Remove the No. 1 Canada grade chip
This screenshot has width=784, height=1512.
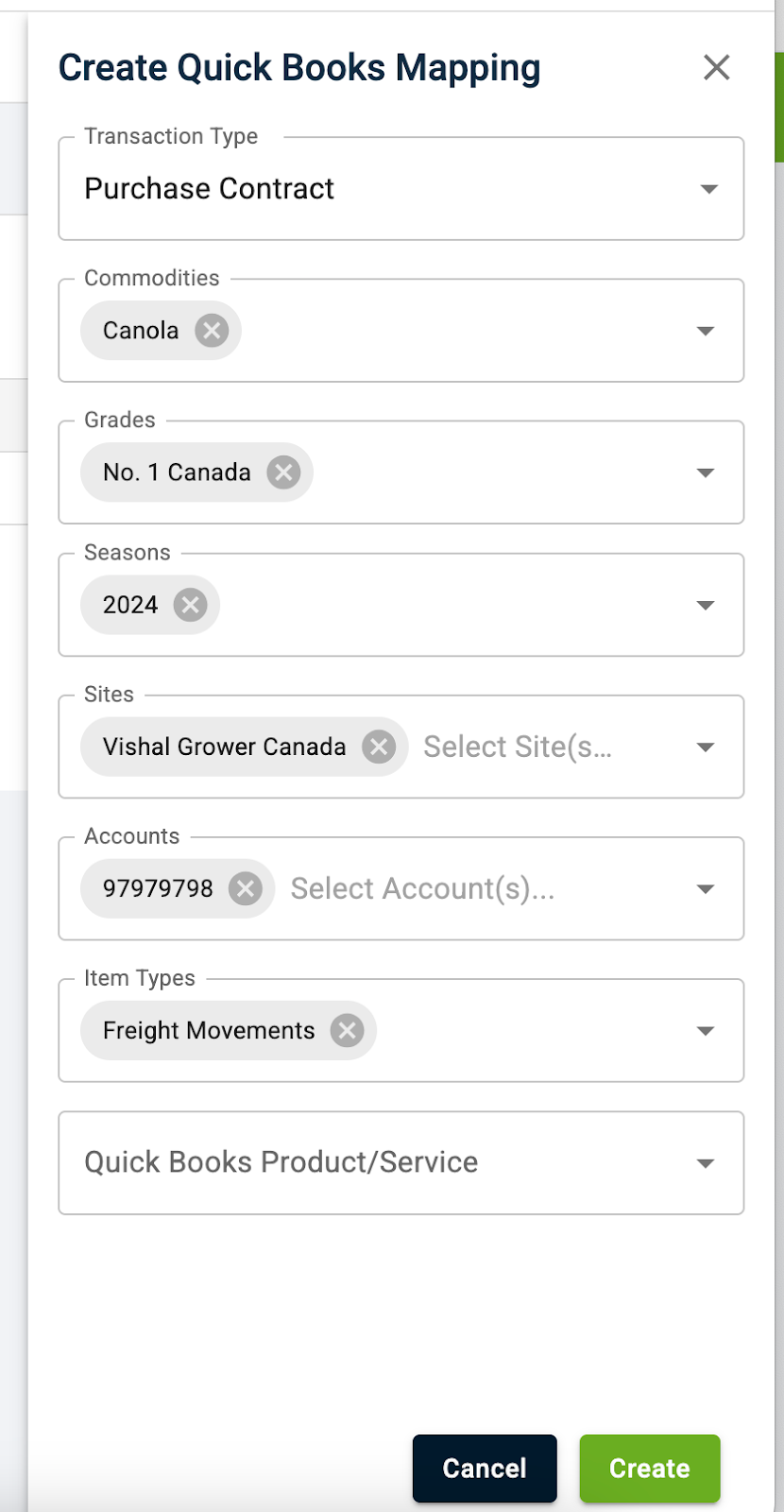(283, 472)
